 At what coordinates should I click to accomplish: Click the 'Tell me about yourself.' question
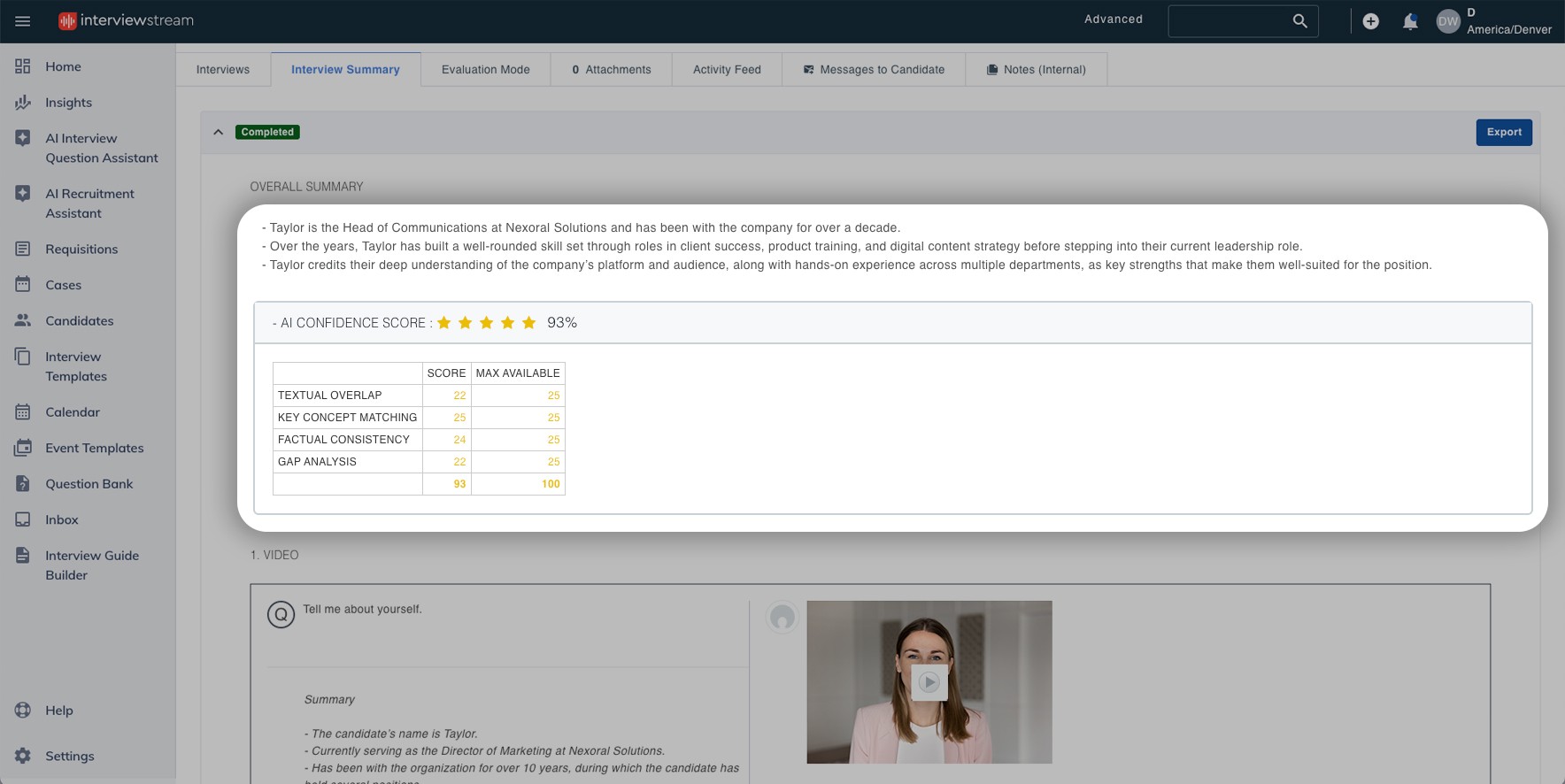point(362,609)
